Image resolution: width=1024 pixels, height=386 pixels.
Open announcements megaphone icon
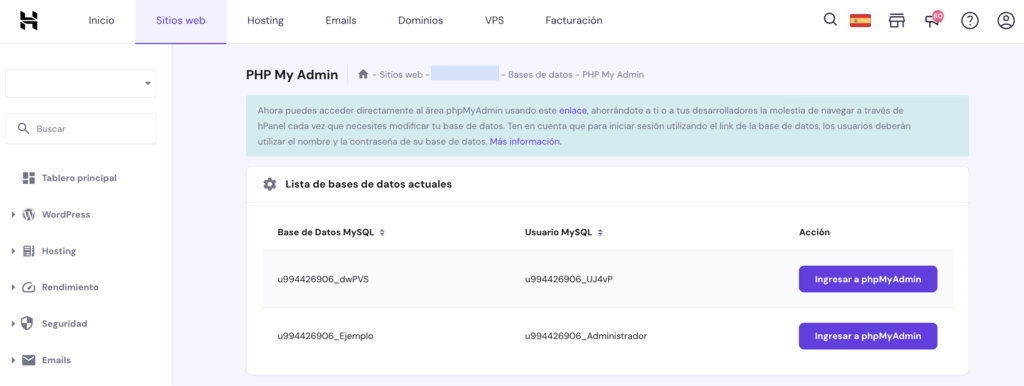click(933, 20)
